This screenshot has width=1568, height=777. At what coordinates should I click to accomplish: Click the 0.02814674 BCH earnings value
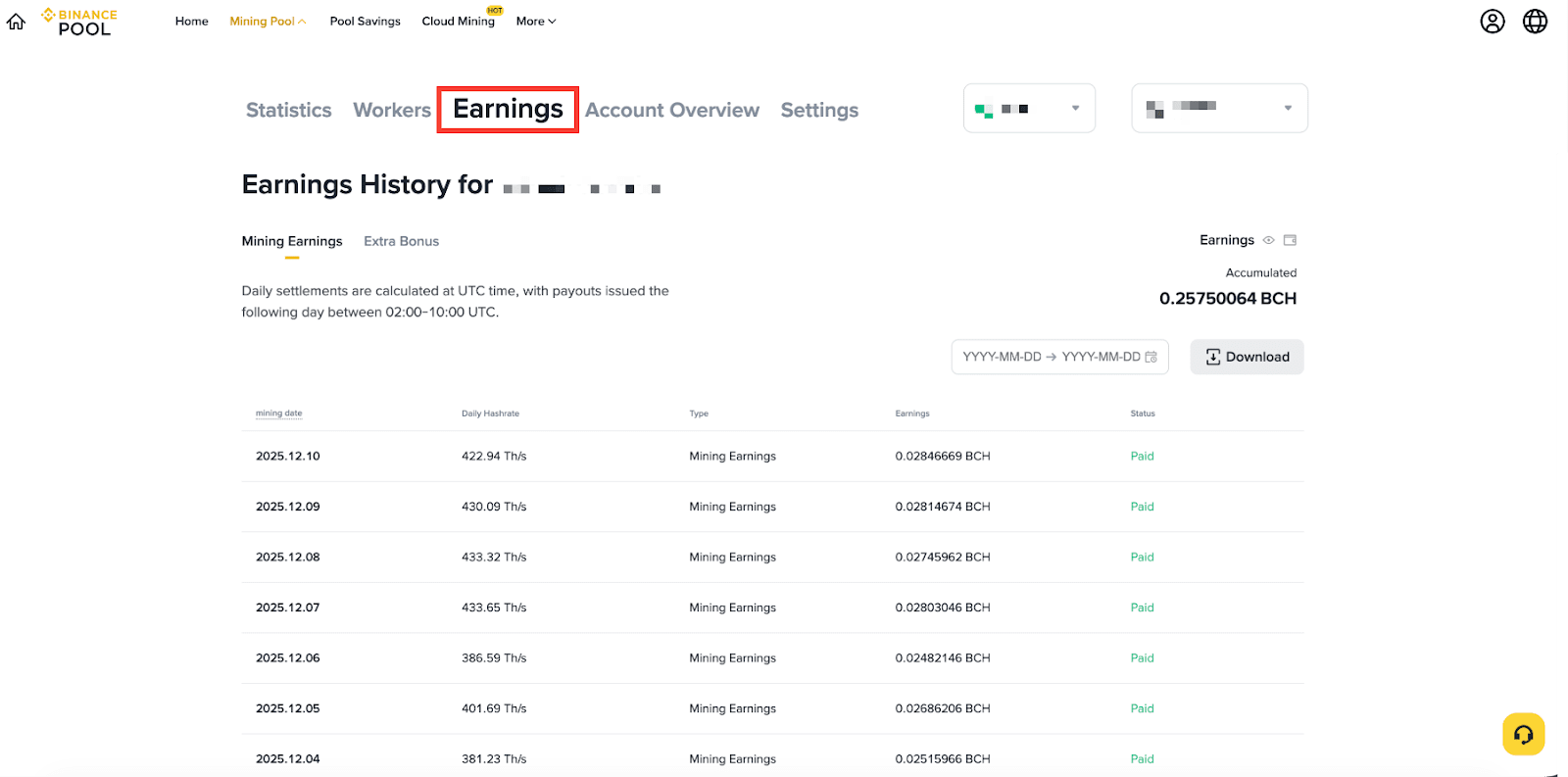(x=943, y=507)
